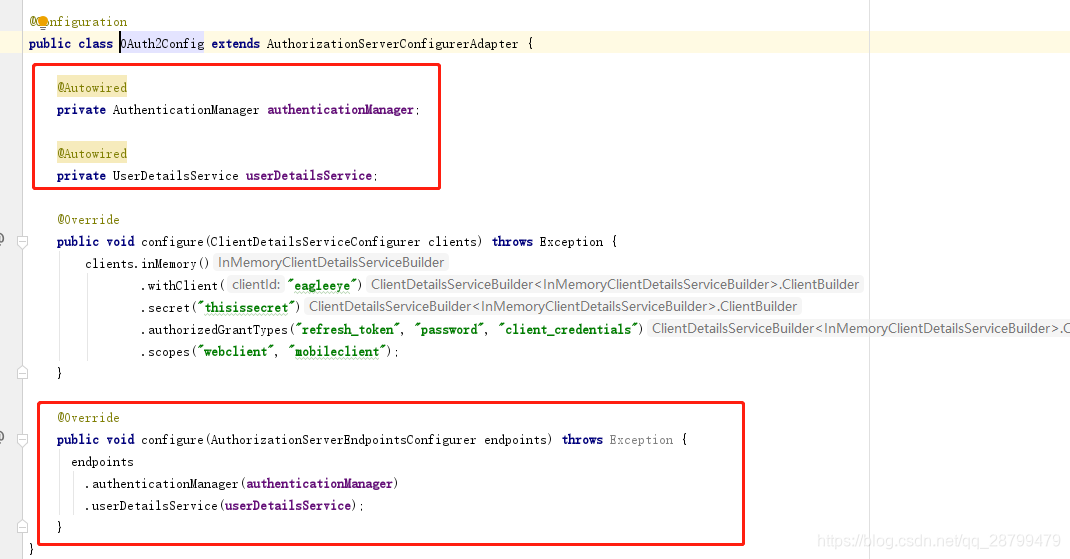Click the "eagleeye" string literal
The height and width of the screenshot is (559, 1070).
coord(323,285)
